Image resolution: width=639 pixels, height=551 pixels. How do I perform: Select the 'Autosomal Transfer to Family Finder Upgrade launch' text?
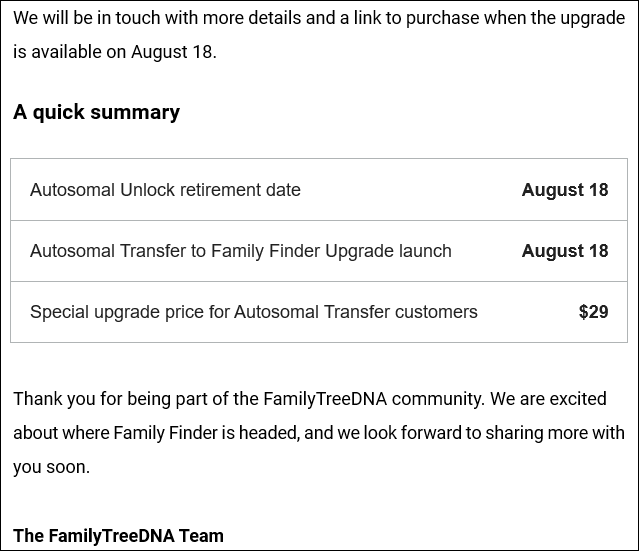(x=240, y=251)
